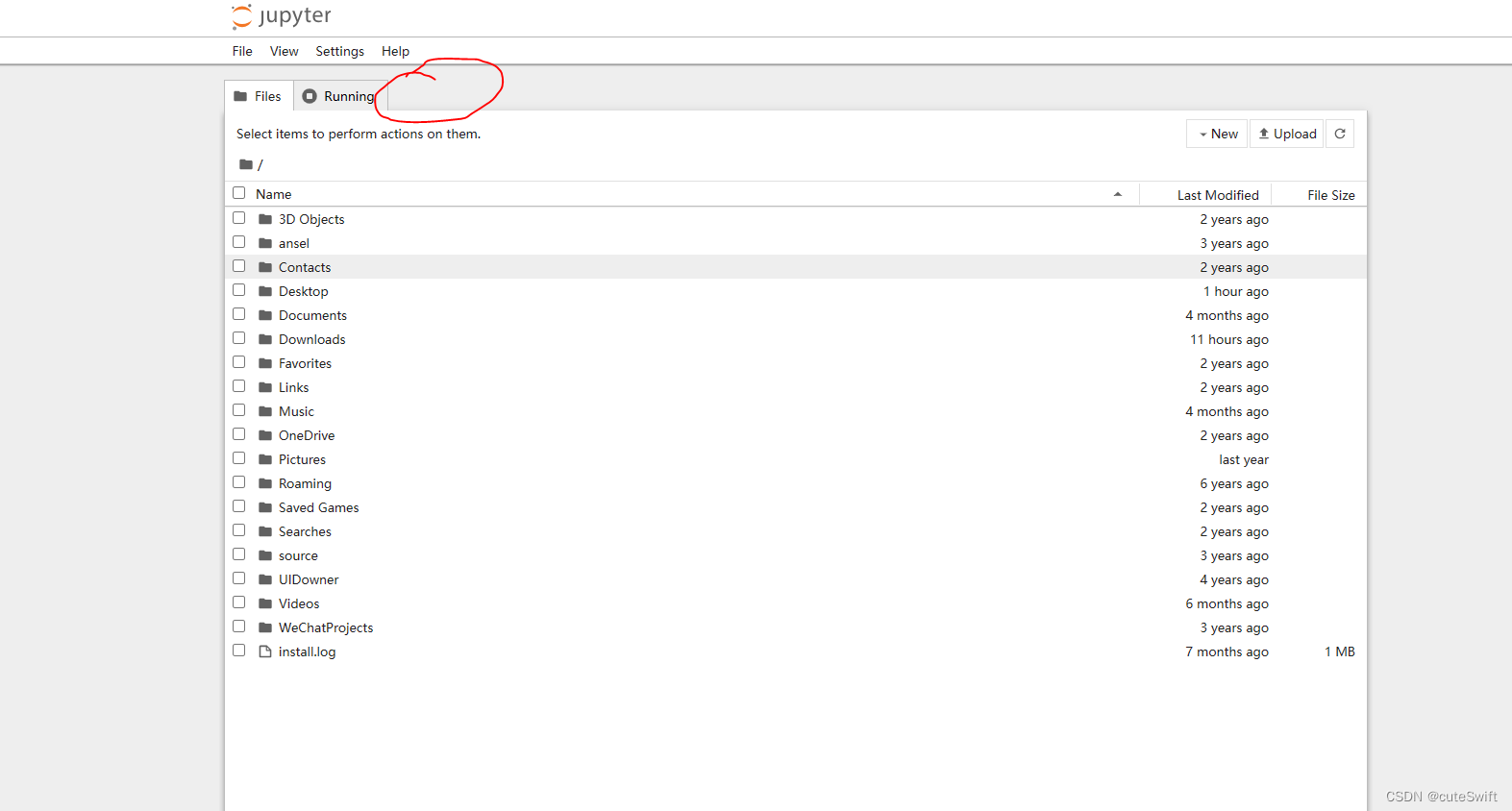Image resolution: width=1512 pixels, height=811 pixels.
Task: Click the Pictures folder icon
Action: click(265, 459)
